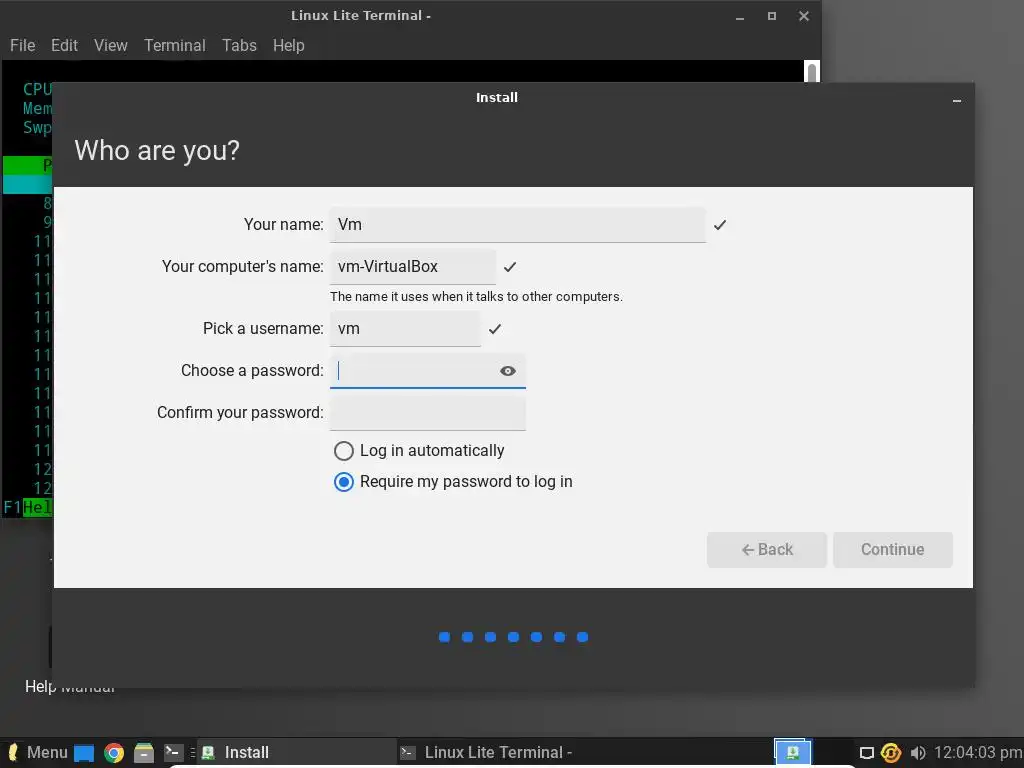The height and width of the screenshot is (768, 1024).
Task: Click the checkmark next to computer's name
Action: click(510, 266)
